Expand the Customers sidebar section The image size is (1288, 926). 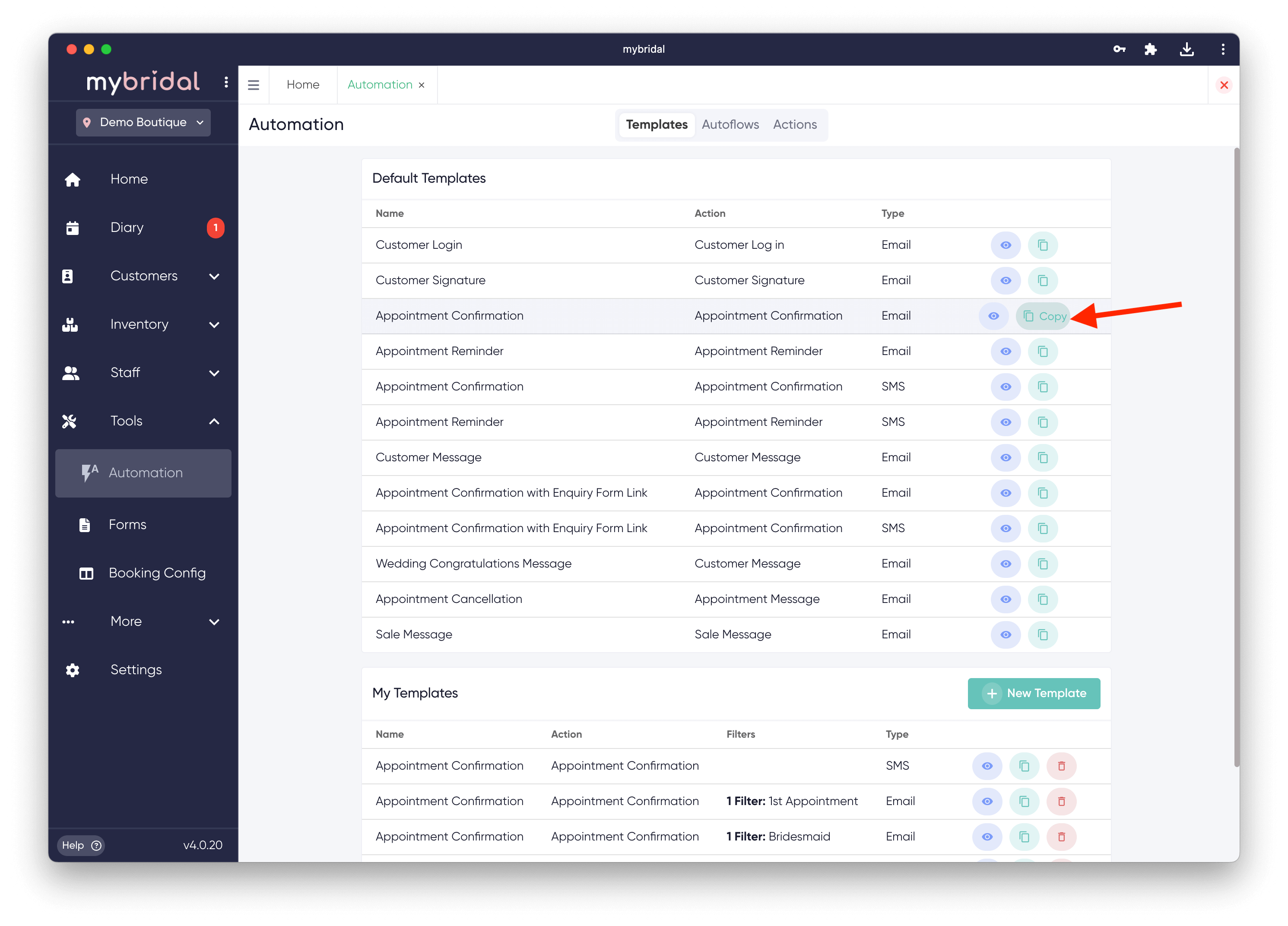pyautogui.click(x=214, y=276)
